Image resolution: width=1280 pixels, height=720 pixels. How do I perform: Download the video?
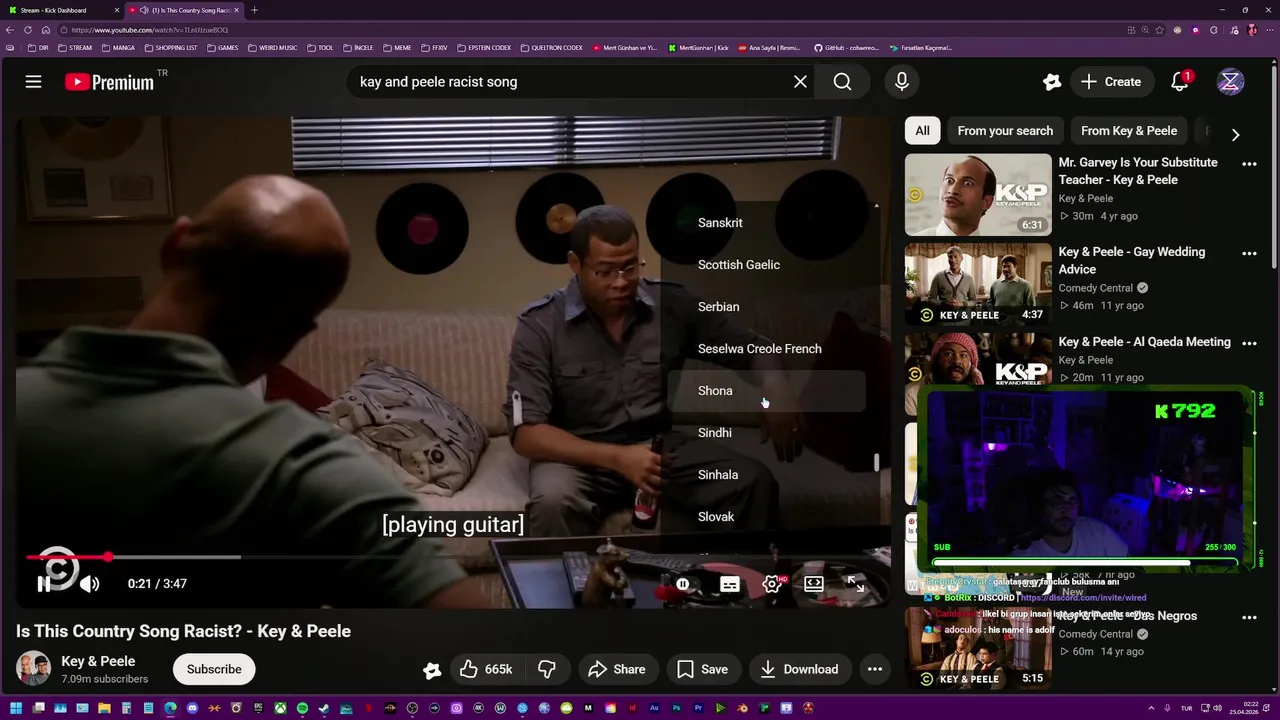(799, 669)
